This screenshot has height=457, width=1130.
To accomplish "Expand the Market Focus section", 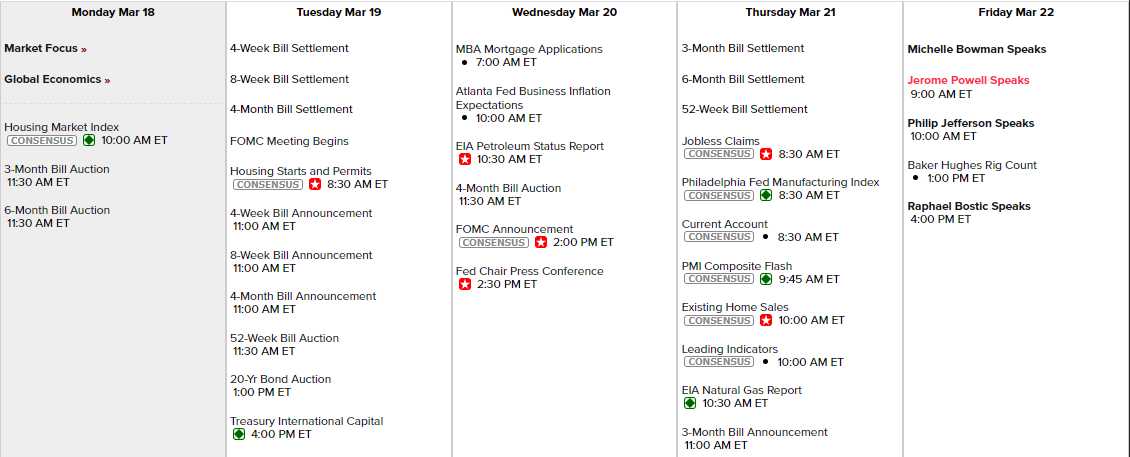I will (x=45, y=49).
